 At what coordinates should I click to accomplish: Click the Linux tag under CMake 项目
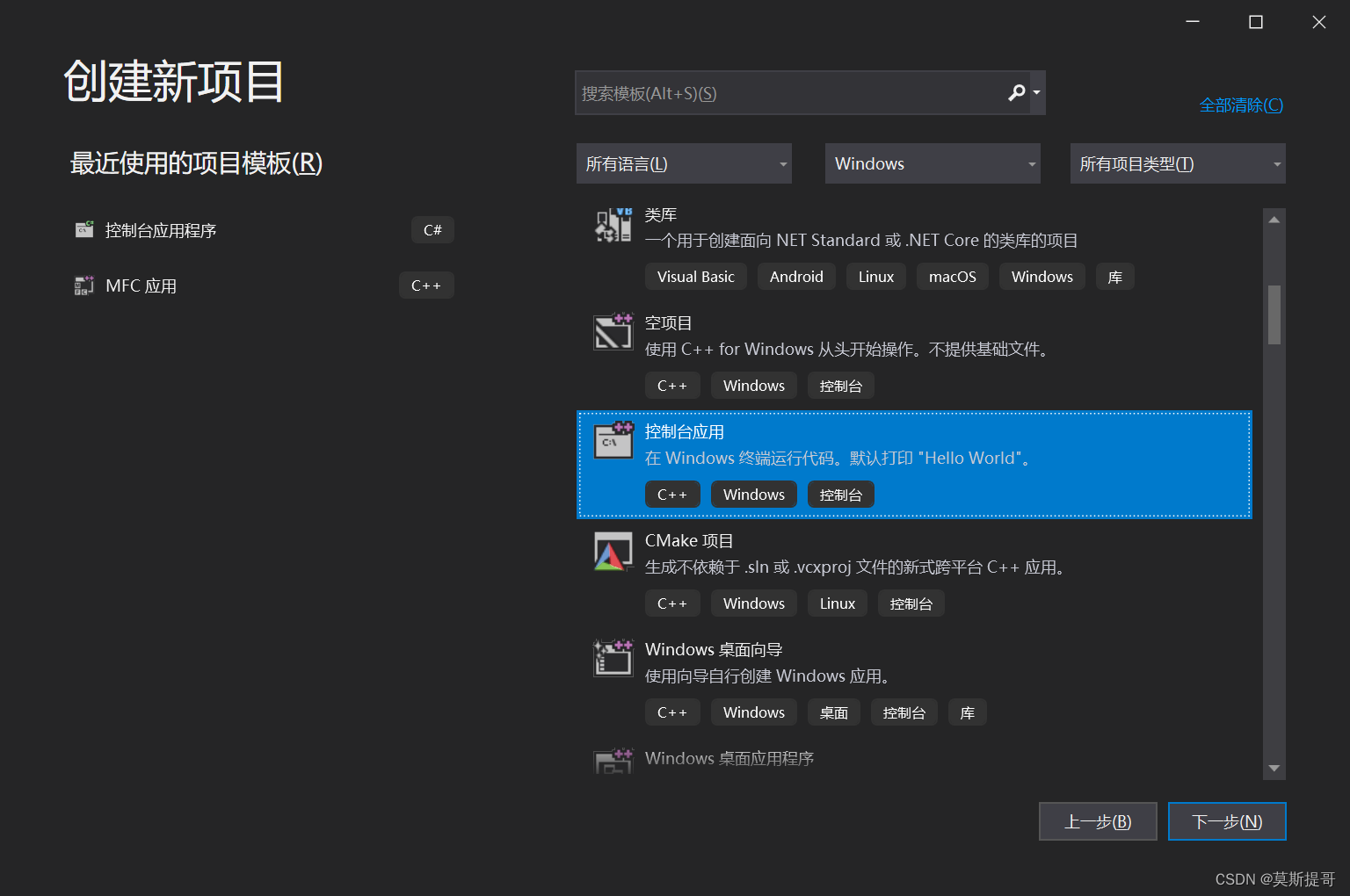coord(837,603)
